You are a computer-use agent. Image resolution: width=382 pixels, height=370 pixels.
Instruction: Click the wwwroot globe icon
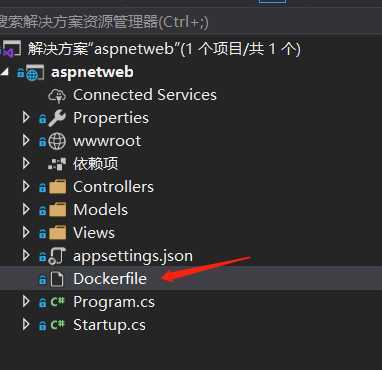coord(57,141)
